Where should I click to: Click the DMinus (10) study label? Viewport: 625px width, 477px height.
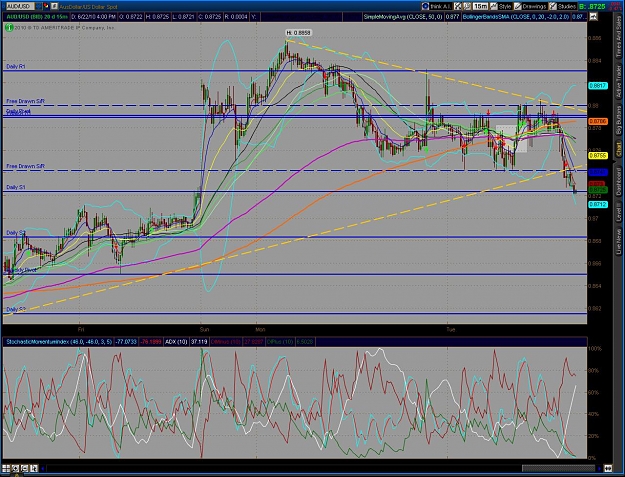tap(226, 342)
